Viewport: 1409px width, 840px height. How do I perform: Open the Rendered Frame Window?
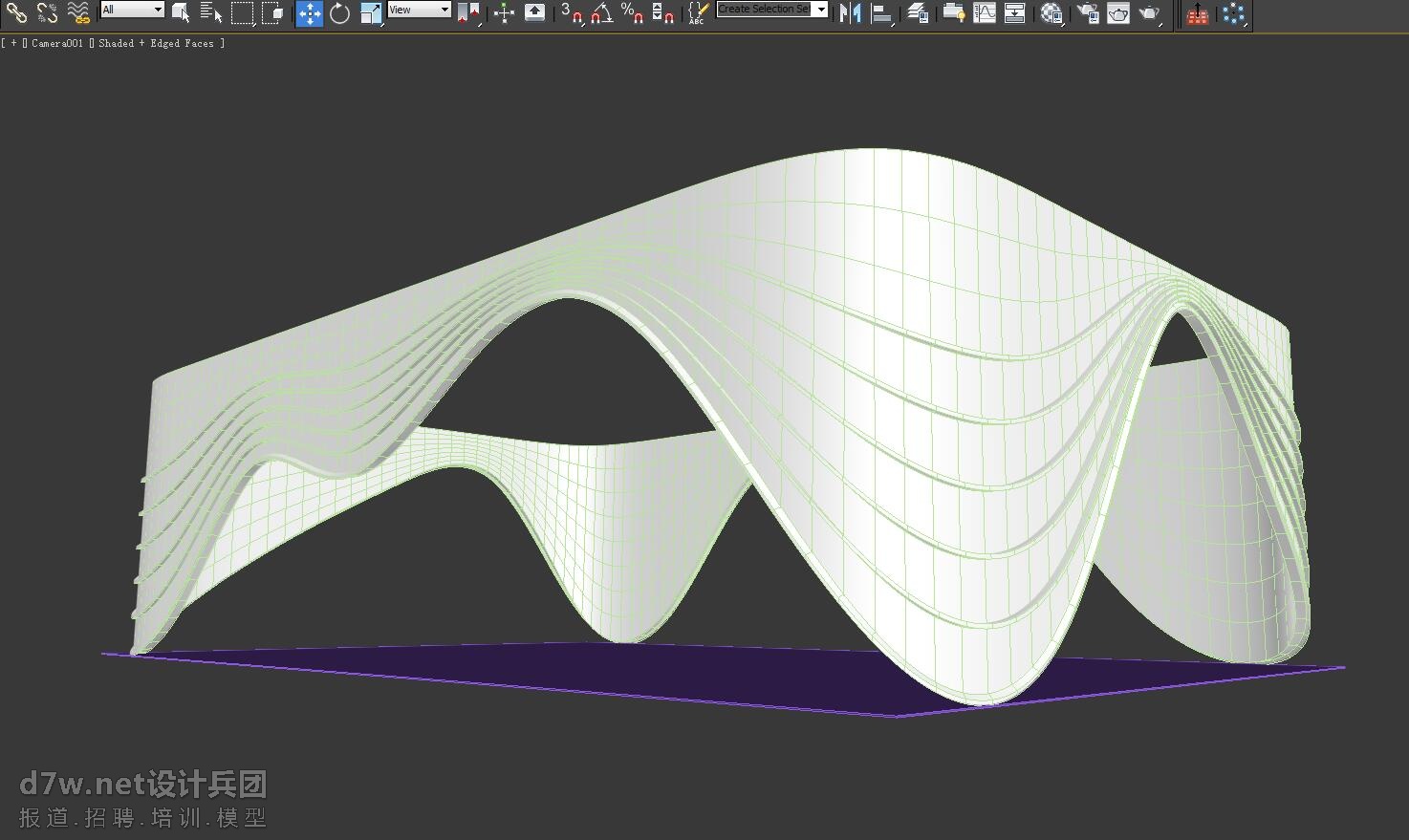pos(1118,12)
